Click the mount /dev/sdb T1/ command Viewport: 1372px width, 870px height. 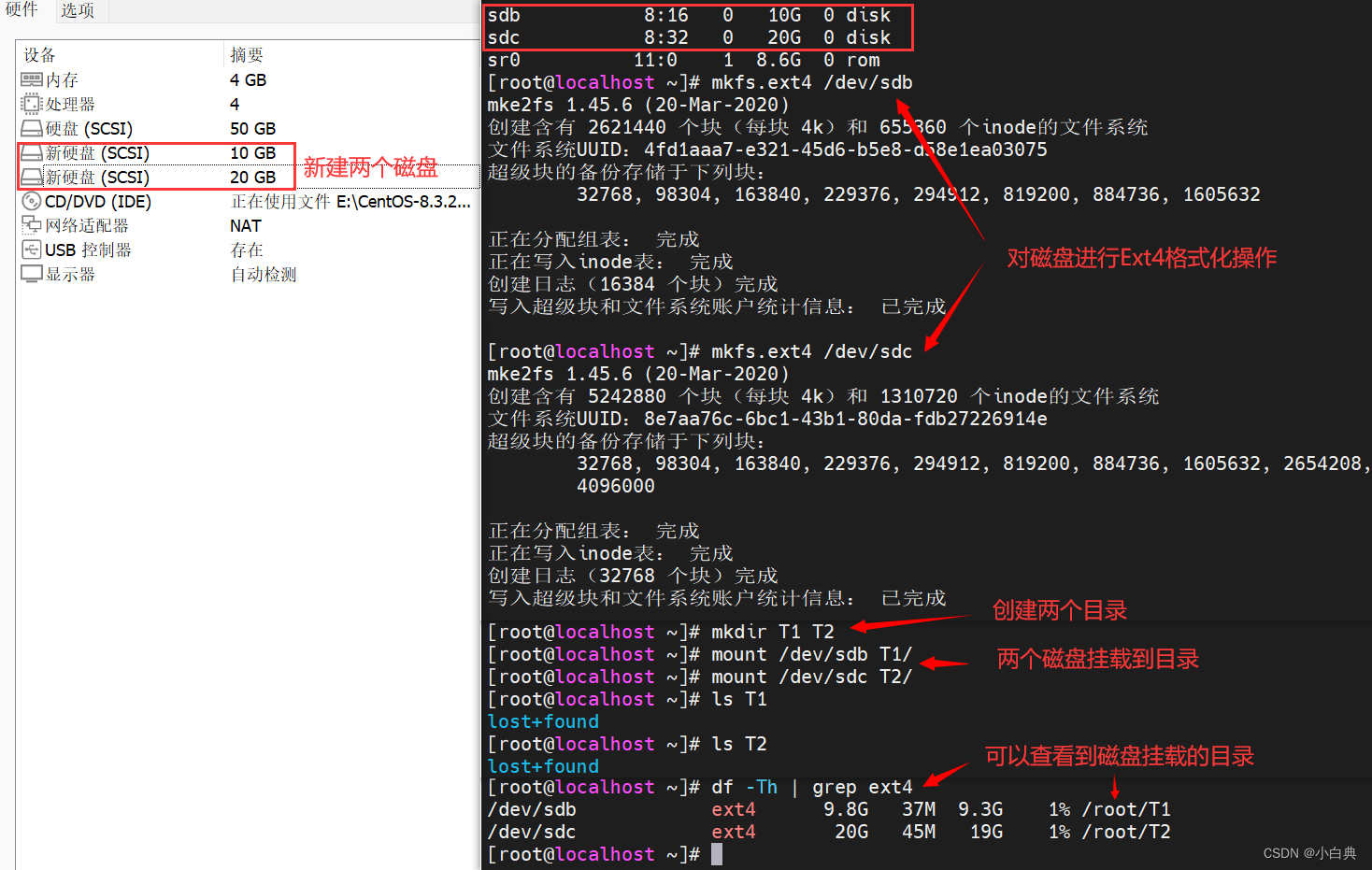[700, 655]
